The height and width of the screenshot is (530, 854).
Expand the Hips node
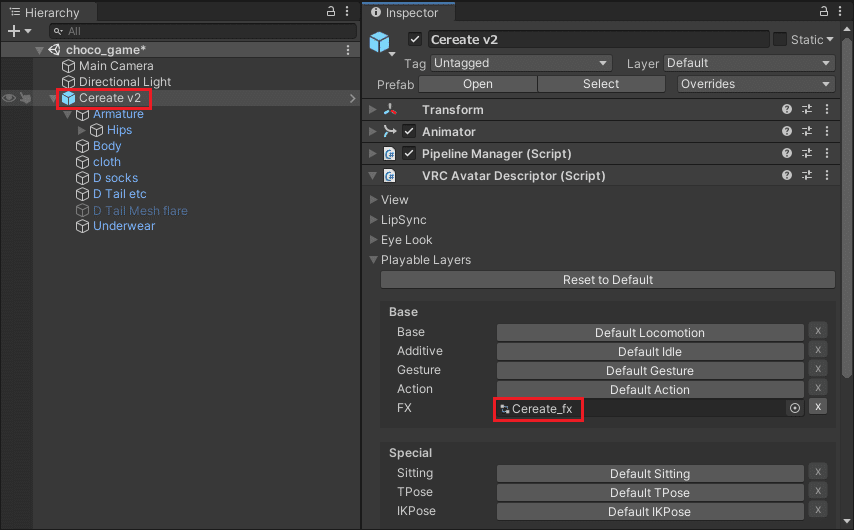coord(82,130)
